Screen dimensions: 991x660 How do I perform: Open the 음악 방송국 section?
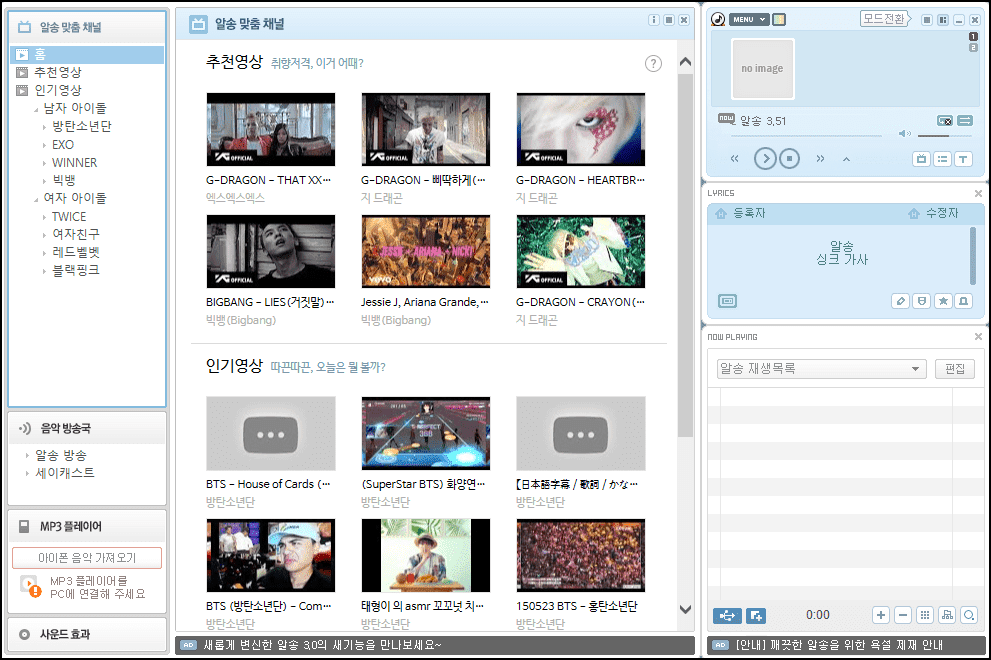pos(87,429)
